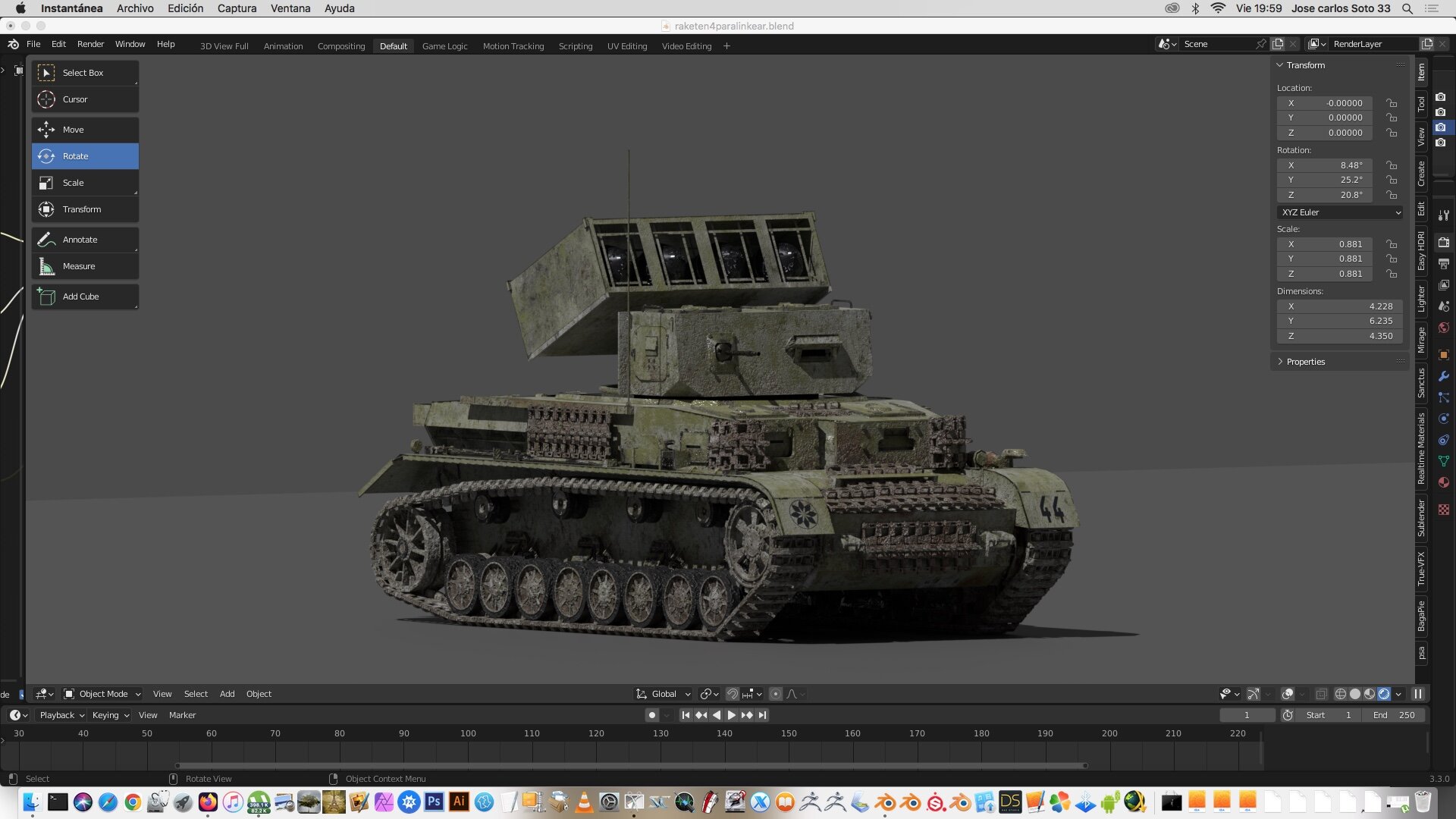Open the viewport Select menu
Image resolution: width=1456 pixels, height=819 pixels.
(196, 694)
